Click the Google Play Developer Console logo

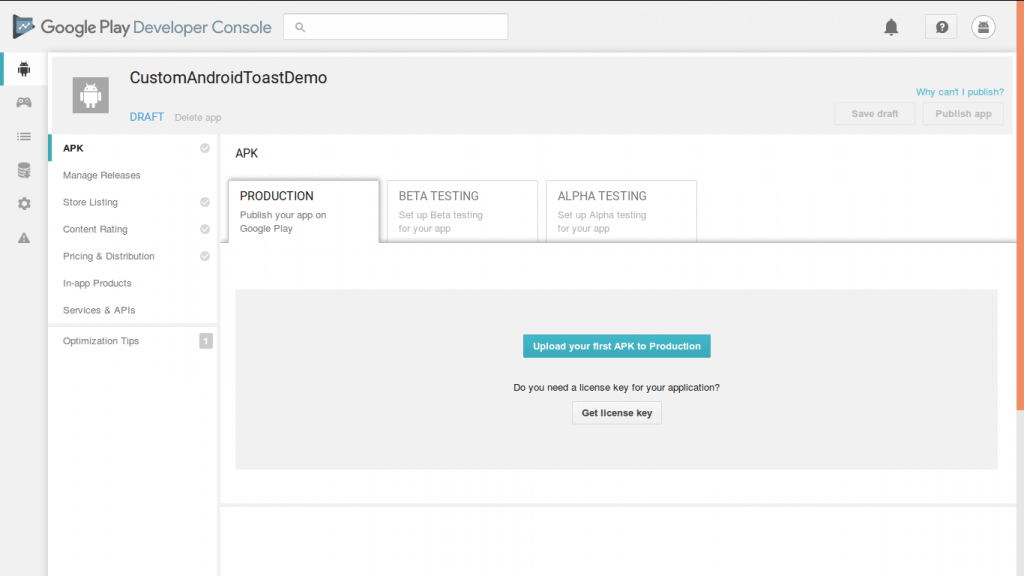click(x=142, y=27)
